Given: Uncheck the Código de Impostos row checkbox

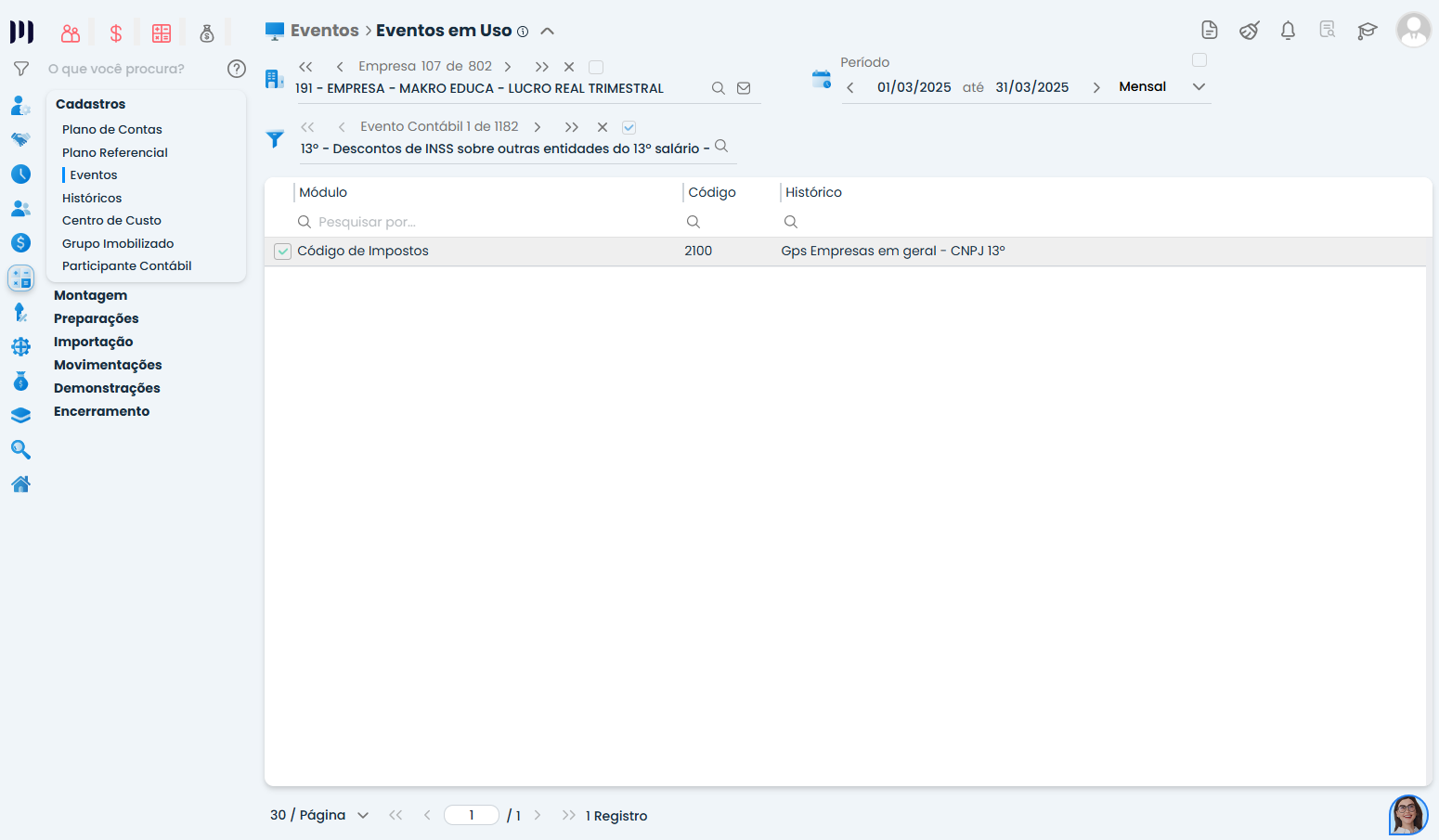Looking at the screenshot, I should coord(283,252).
